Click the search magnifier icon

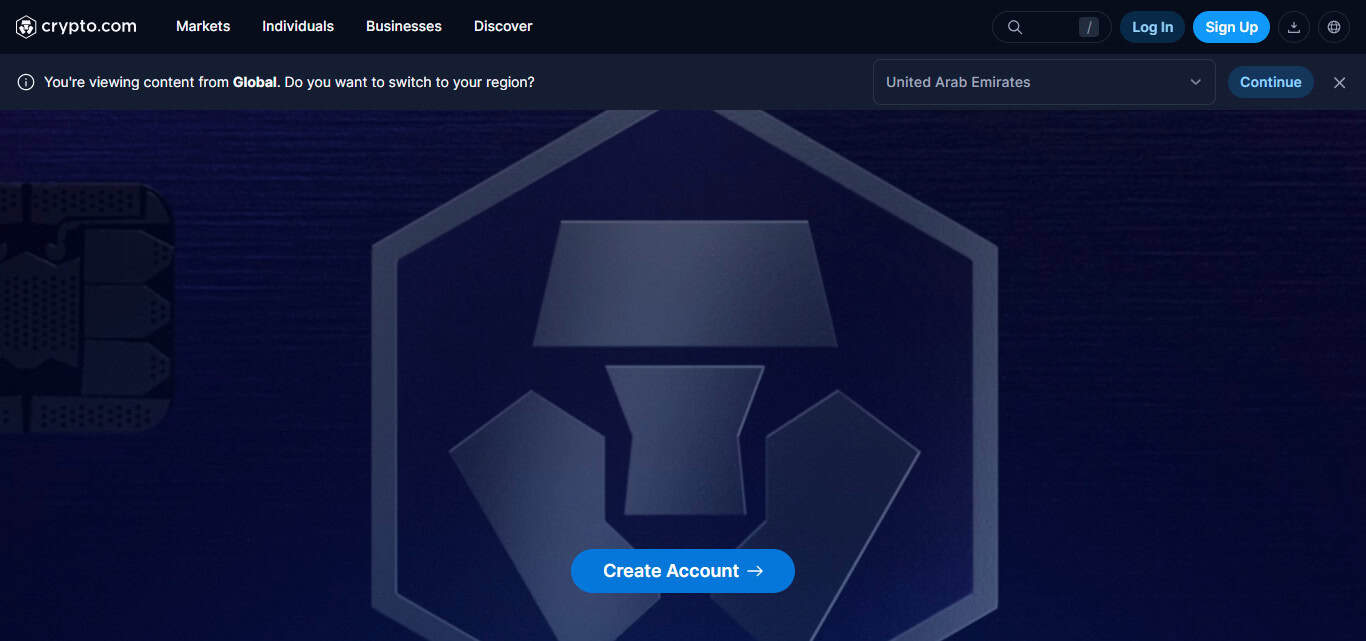[x=1015, y=27]
